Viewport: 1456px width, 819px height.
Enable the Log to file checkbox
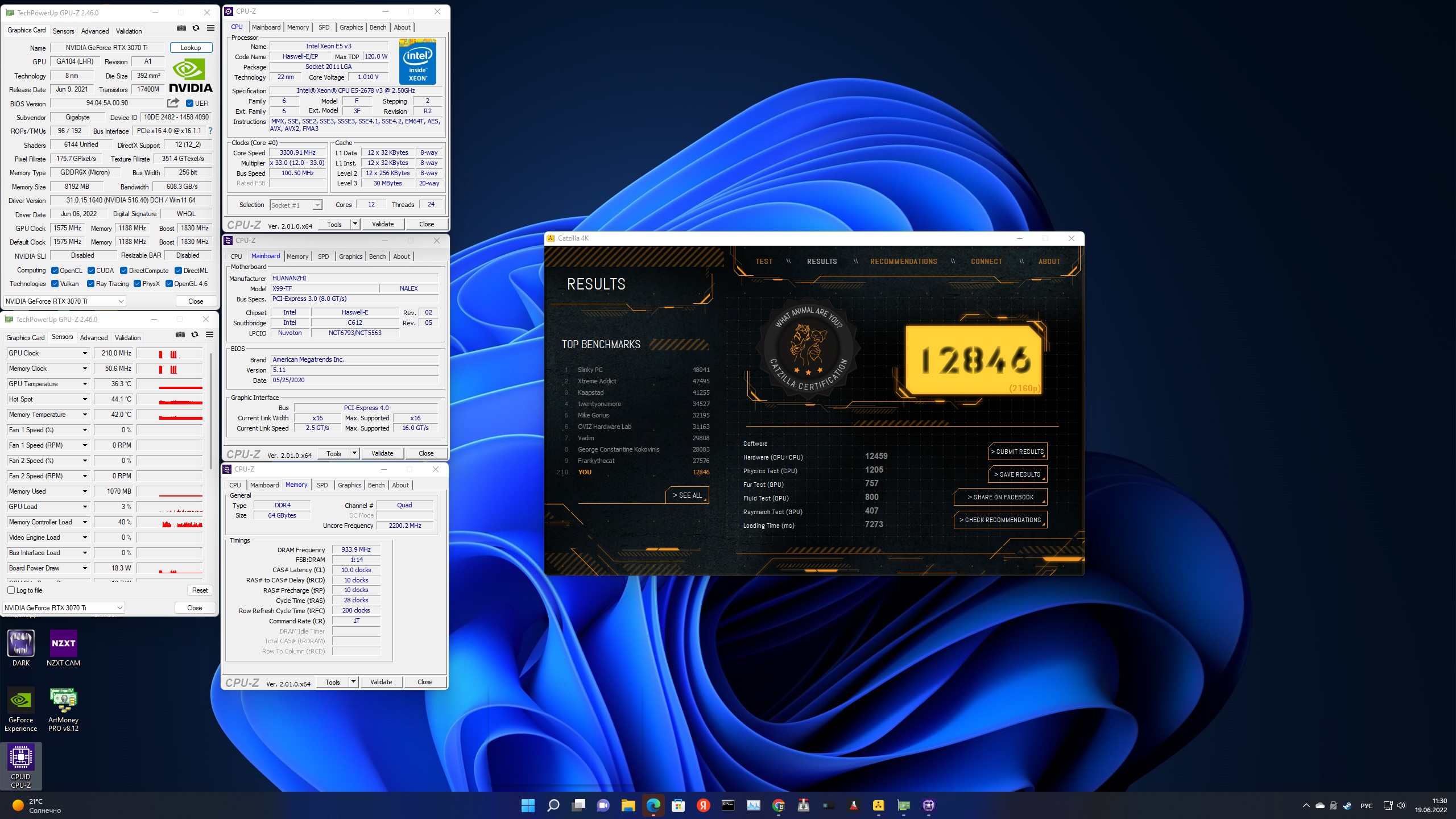[x=11, y=590]
